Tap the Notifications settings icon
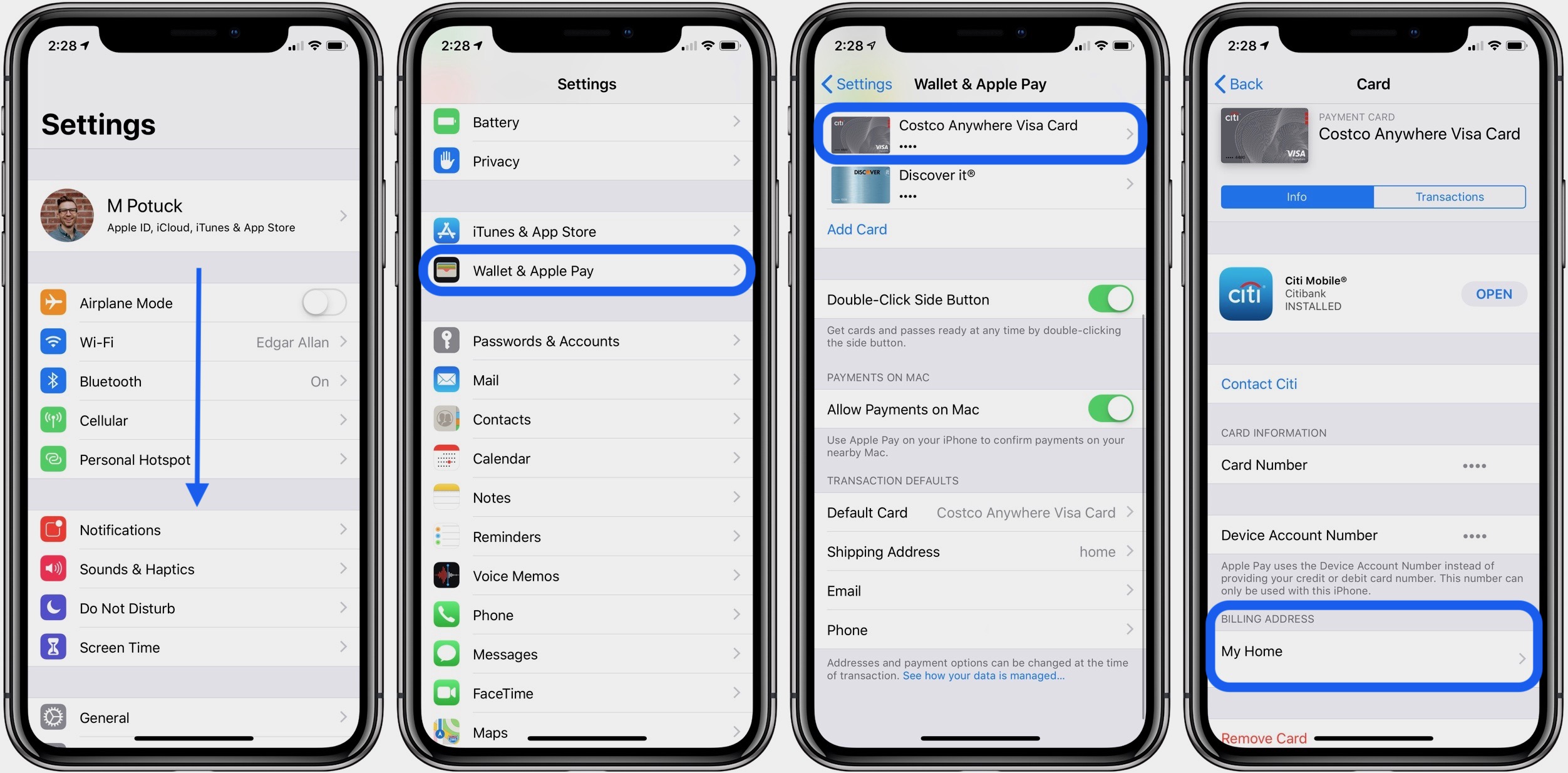The image size is (1568, 773). coord(53,529)
